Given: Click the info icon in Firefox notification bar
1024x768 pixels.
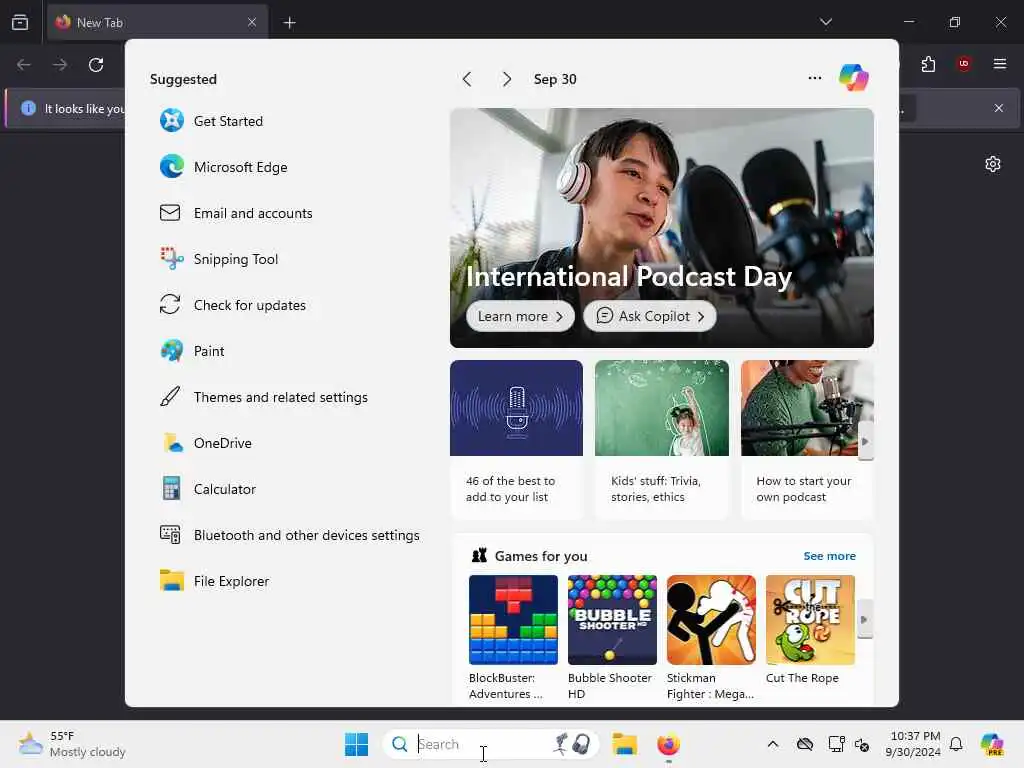Looking at the screenshot, I should point(28,108).
